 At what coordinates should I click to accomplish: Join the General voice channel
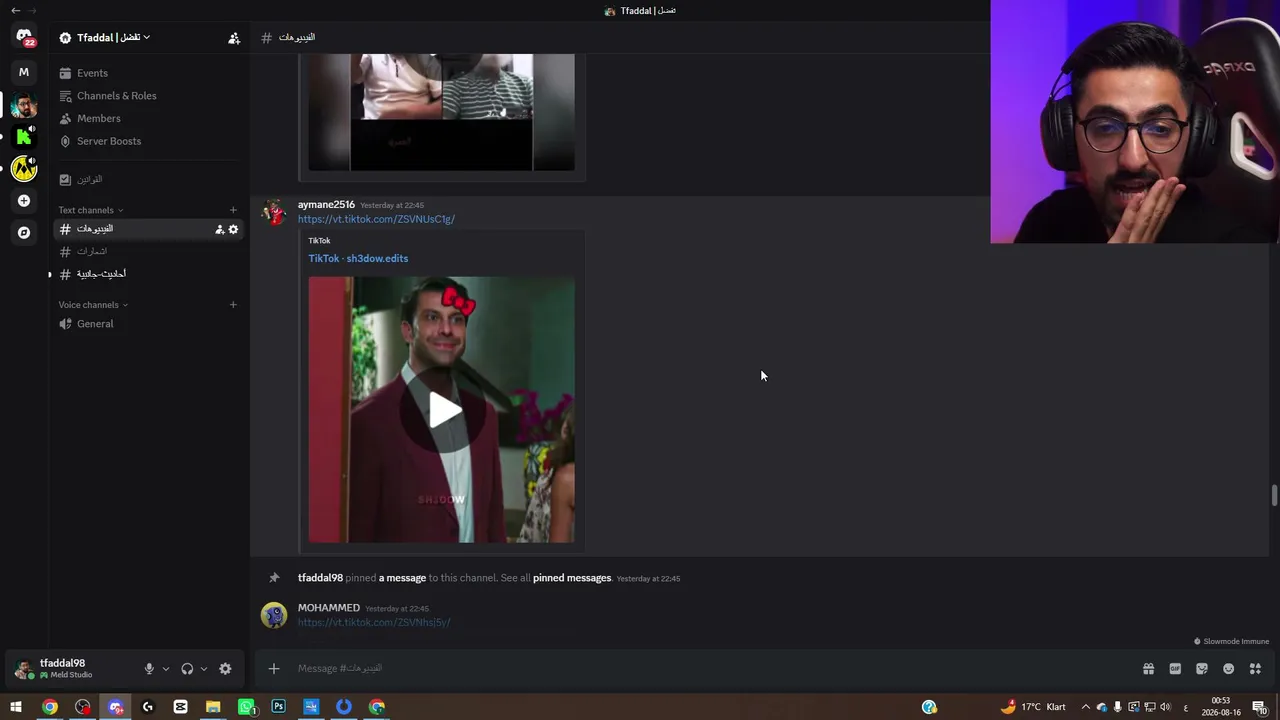tap(148, 324)
